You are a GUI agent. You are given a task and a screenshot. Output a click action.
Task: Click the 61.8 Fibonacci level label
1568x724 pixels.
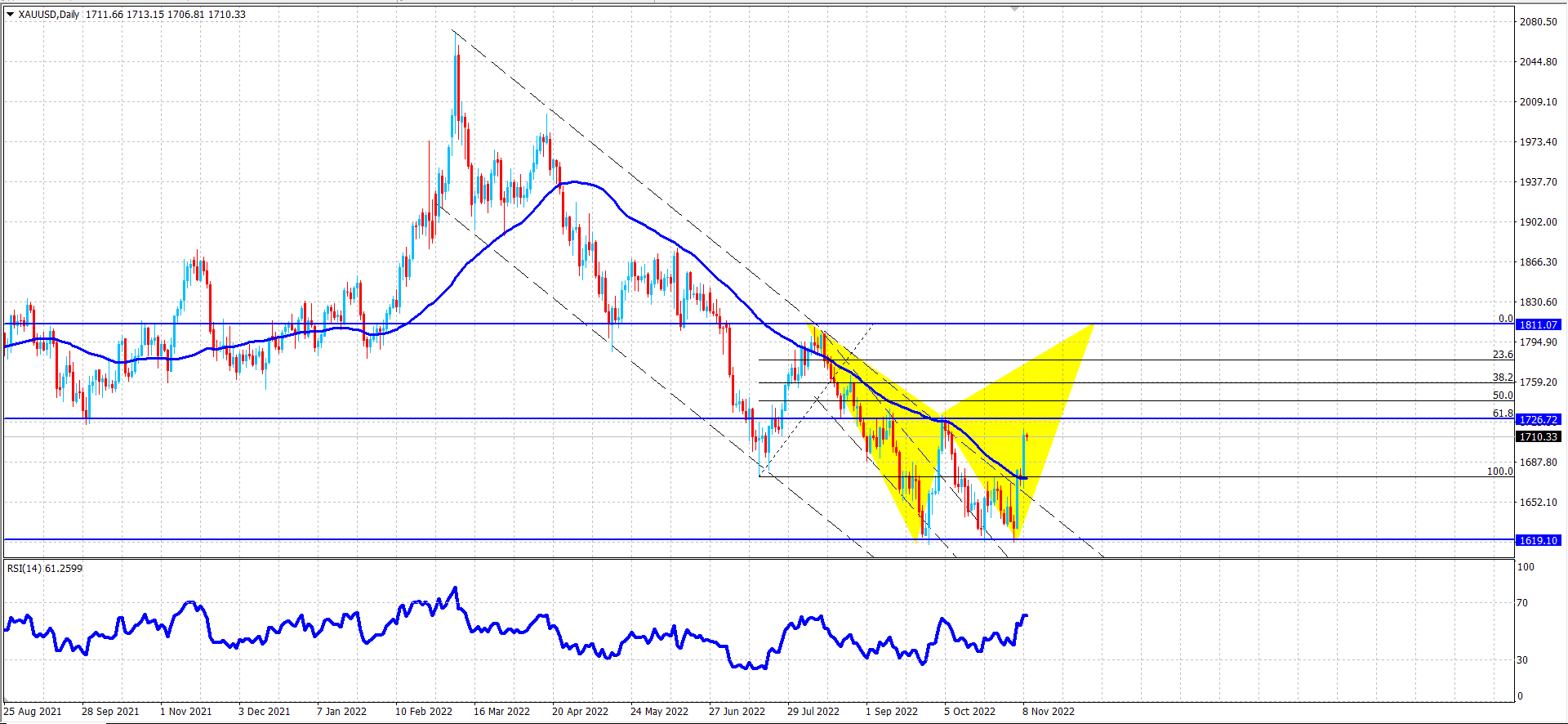pos(1503,413)
